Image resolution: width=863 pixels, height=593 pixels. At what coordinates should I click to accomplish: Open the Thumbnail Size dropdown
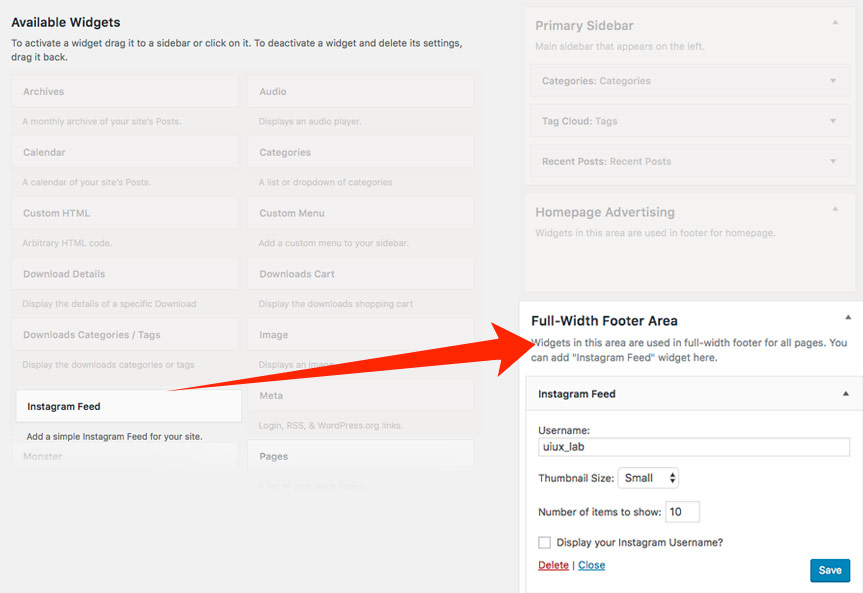pyautogui.click(x=648, y=478)
